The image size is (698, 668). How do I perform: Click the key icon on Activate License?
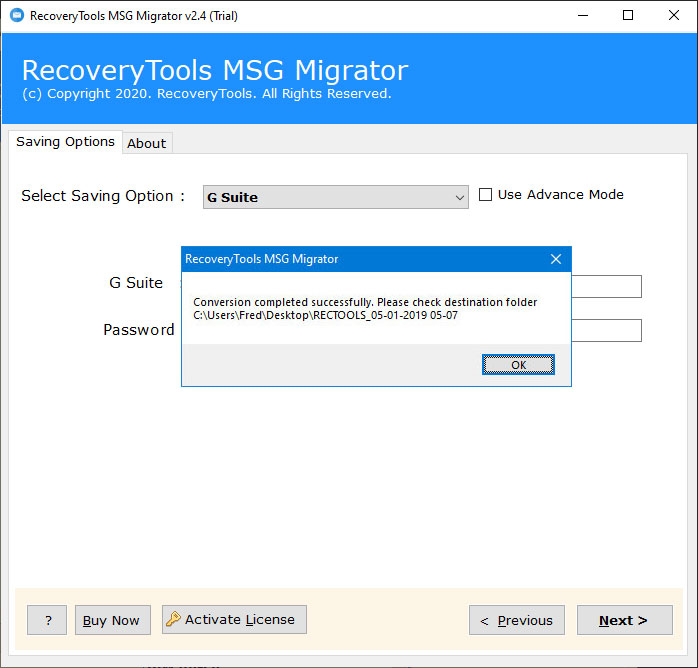tap(173, 619)
